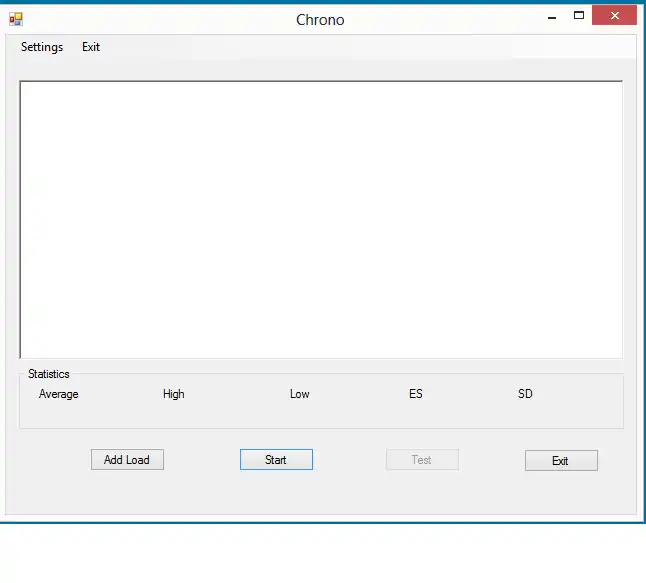The width and height of the screenshot is (646, 583).
Task: Click the disabled Test button
Action: 422,459
